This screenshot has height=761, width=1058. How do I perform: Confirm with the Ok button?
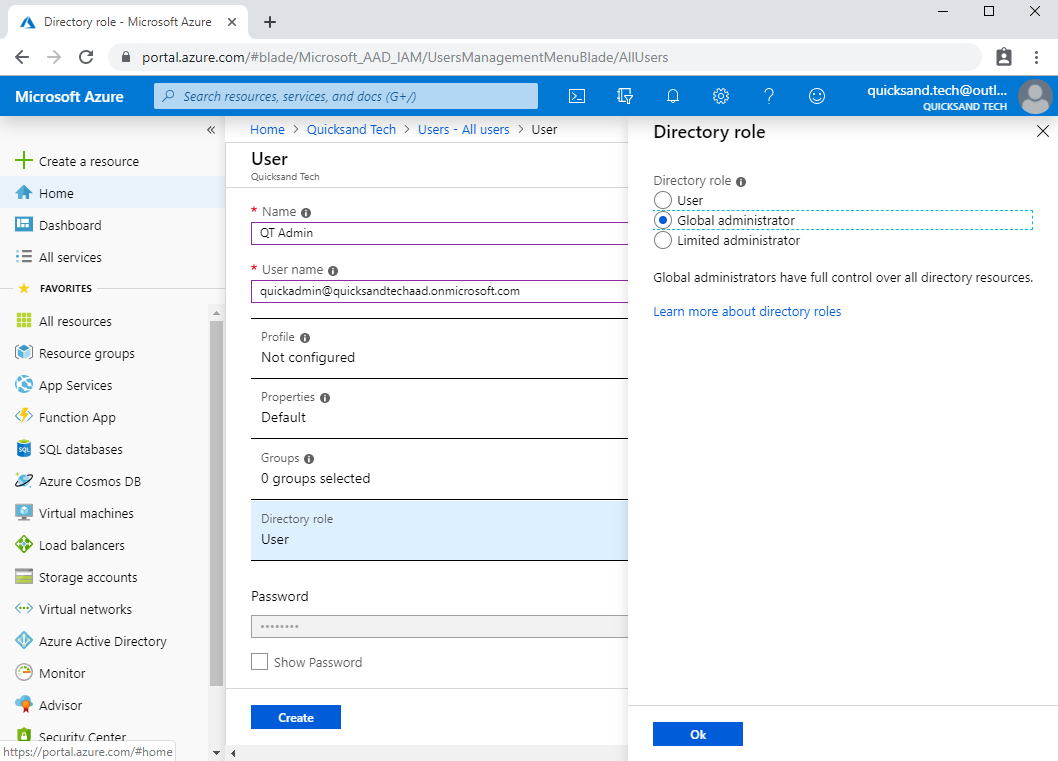pyautogui.click(x=698, y=734)
